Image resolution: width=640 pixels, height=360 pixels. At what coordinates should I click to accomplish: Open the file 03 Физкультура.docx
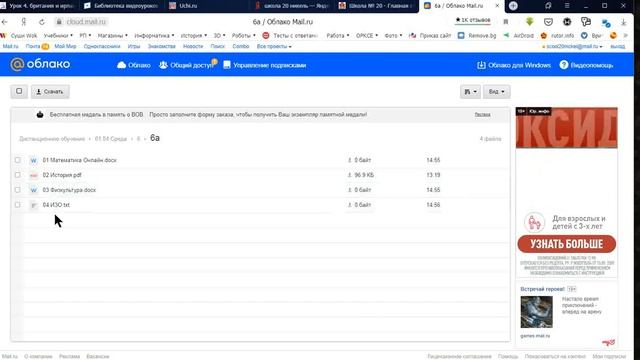coord(69,190)
